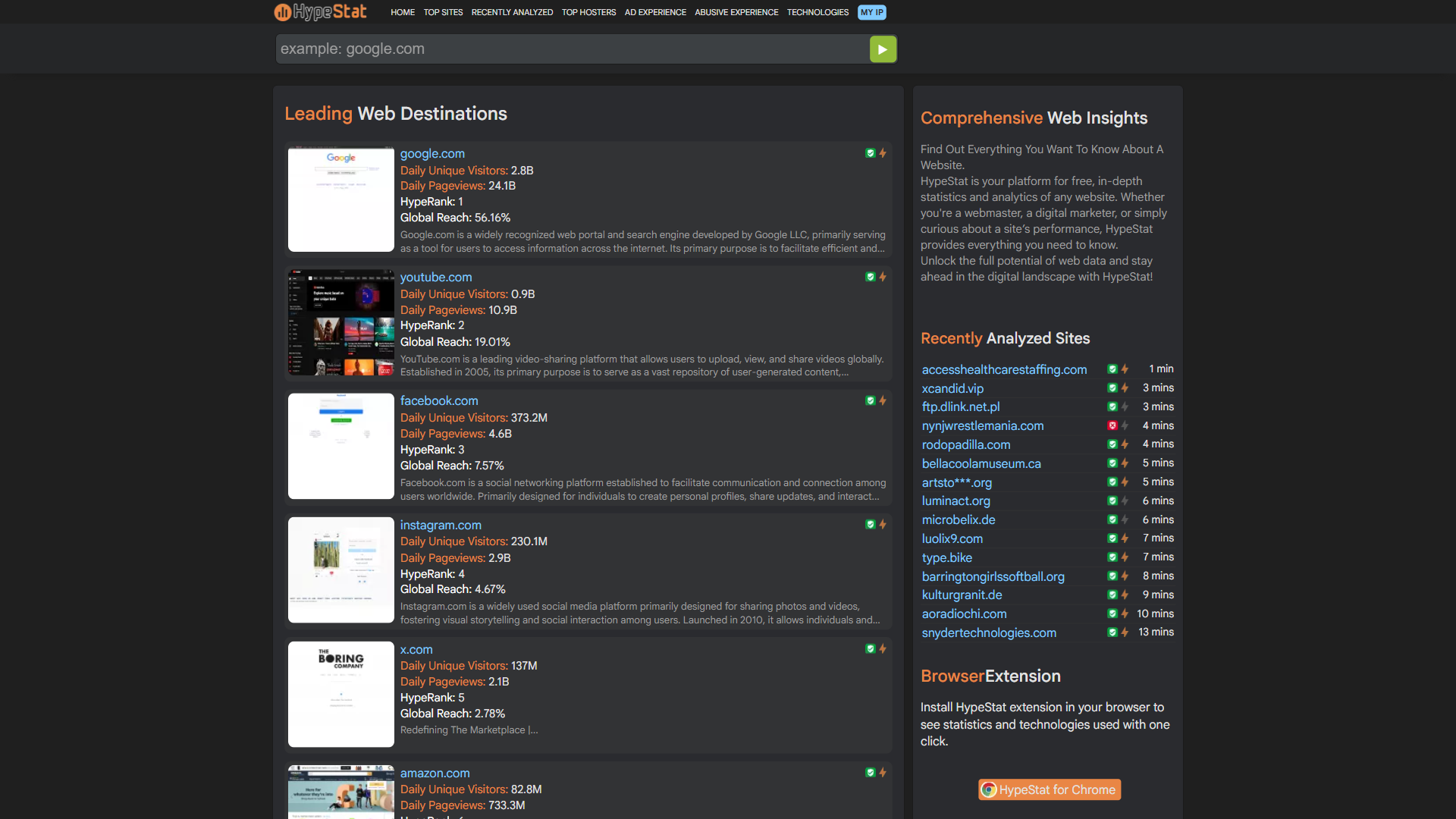Open the instagram.com link

pyautogui.click(x=441, y=526)
